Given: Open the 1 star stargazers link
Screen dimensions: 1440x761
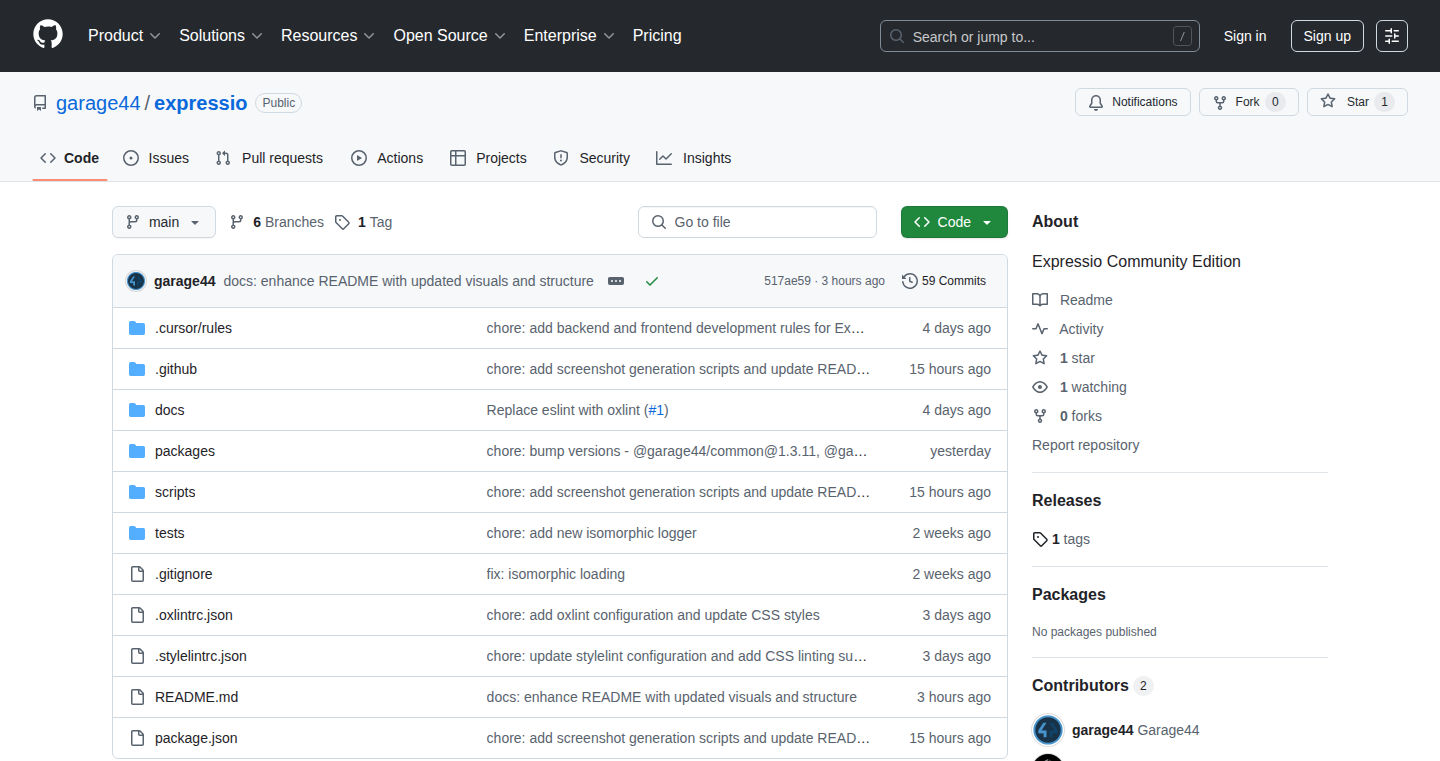Looking at the screenshot, I should [1064, 358].
